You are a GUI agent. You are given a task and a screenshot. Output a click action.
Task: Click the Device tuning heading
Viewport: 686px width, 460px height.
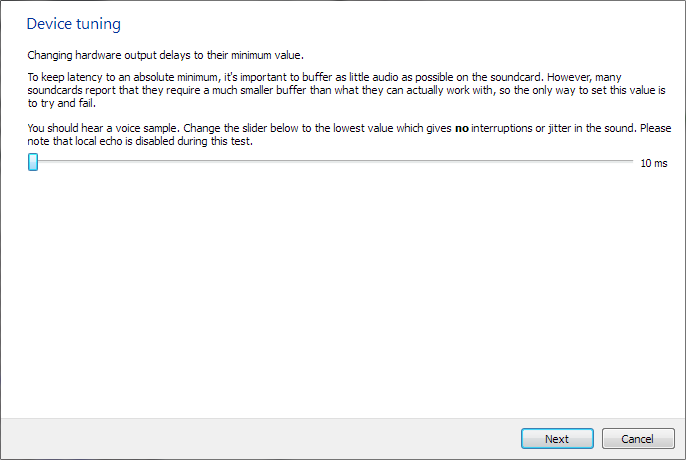pos(74,24)
